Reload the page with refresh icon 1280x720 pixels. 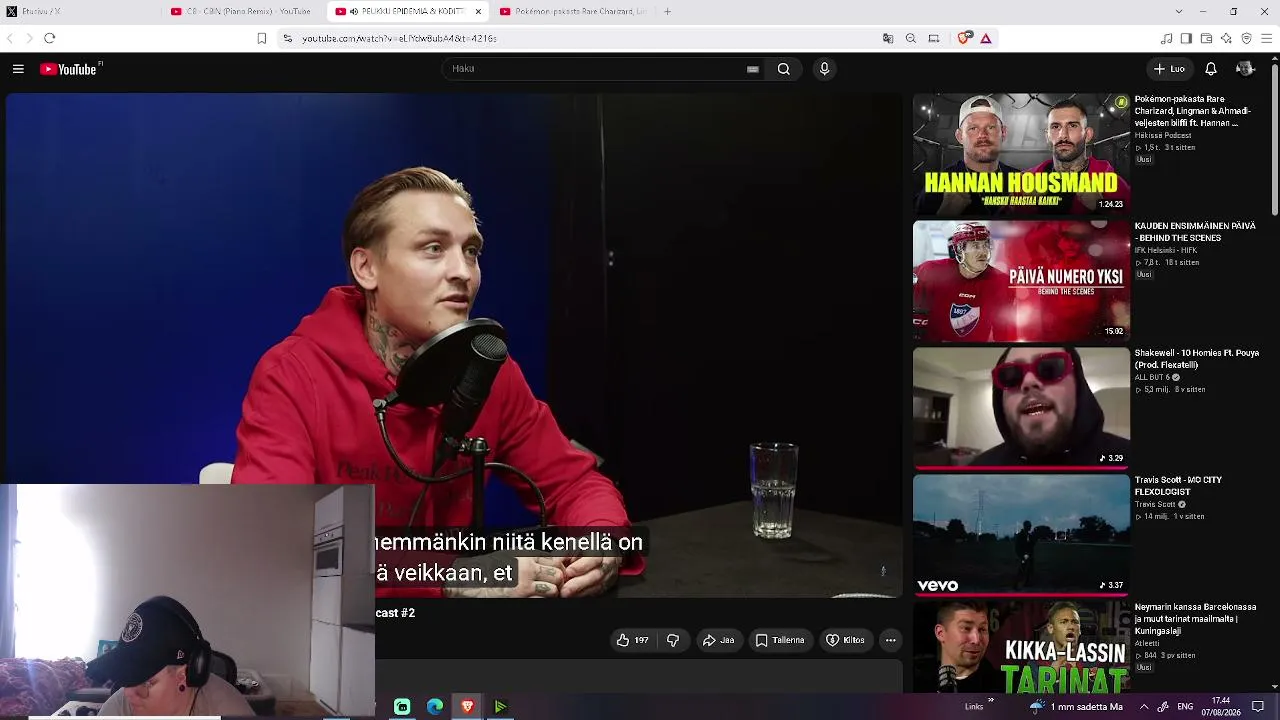pos(49,38)
